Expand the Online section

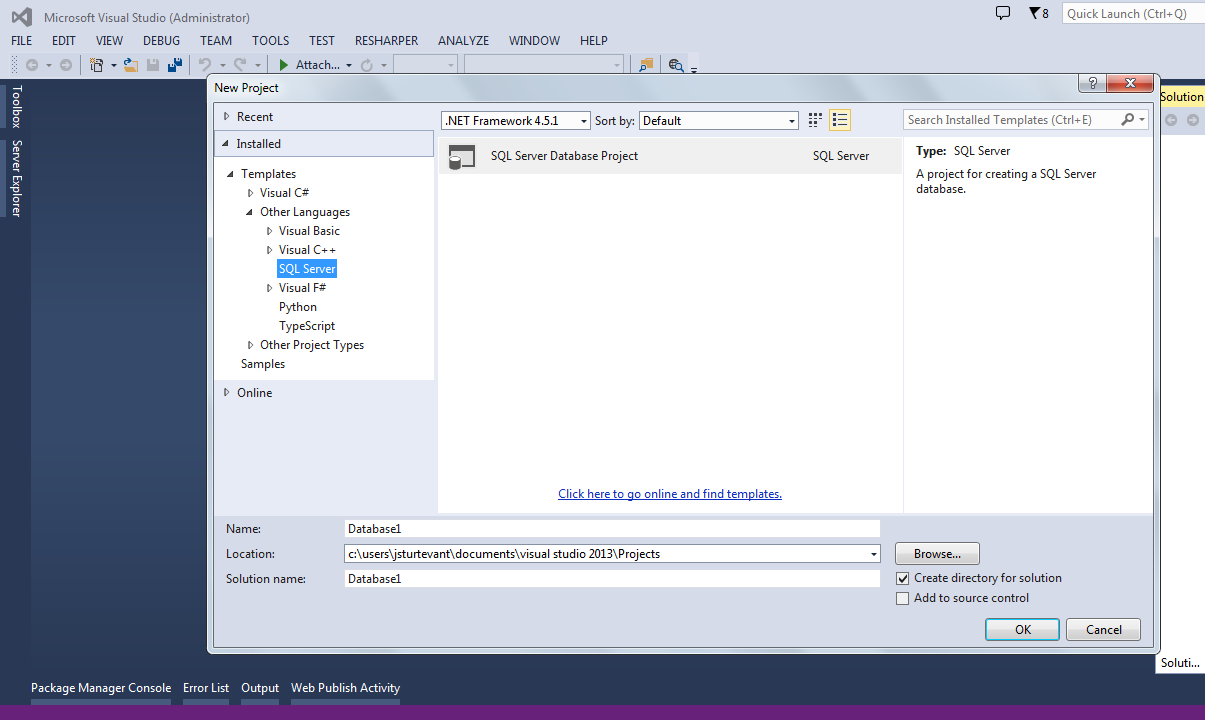point(227,393)
